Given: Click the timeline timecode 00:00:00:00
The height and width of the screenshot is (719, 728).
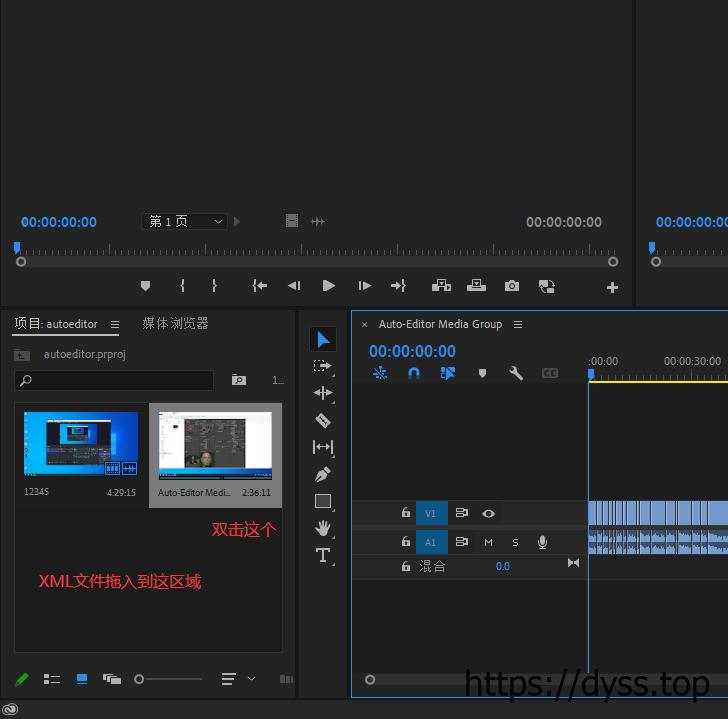Looking at the screenshot, I should tap(412, 351).
